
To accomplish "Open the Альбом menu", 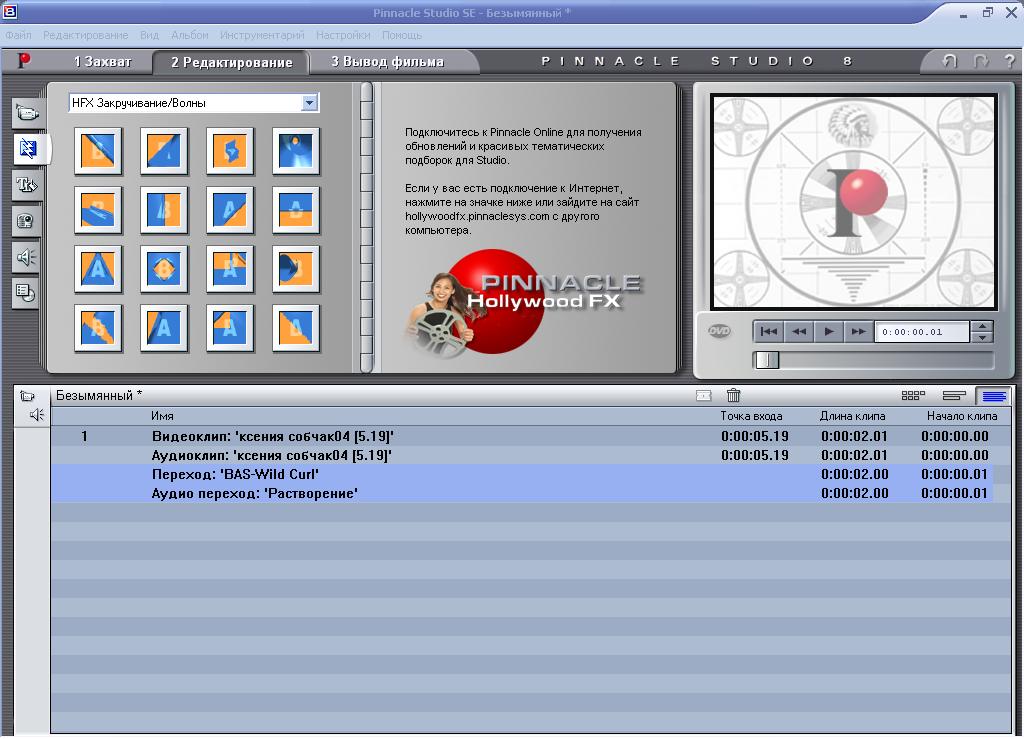I will [189, 35].
